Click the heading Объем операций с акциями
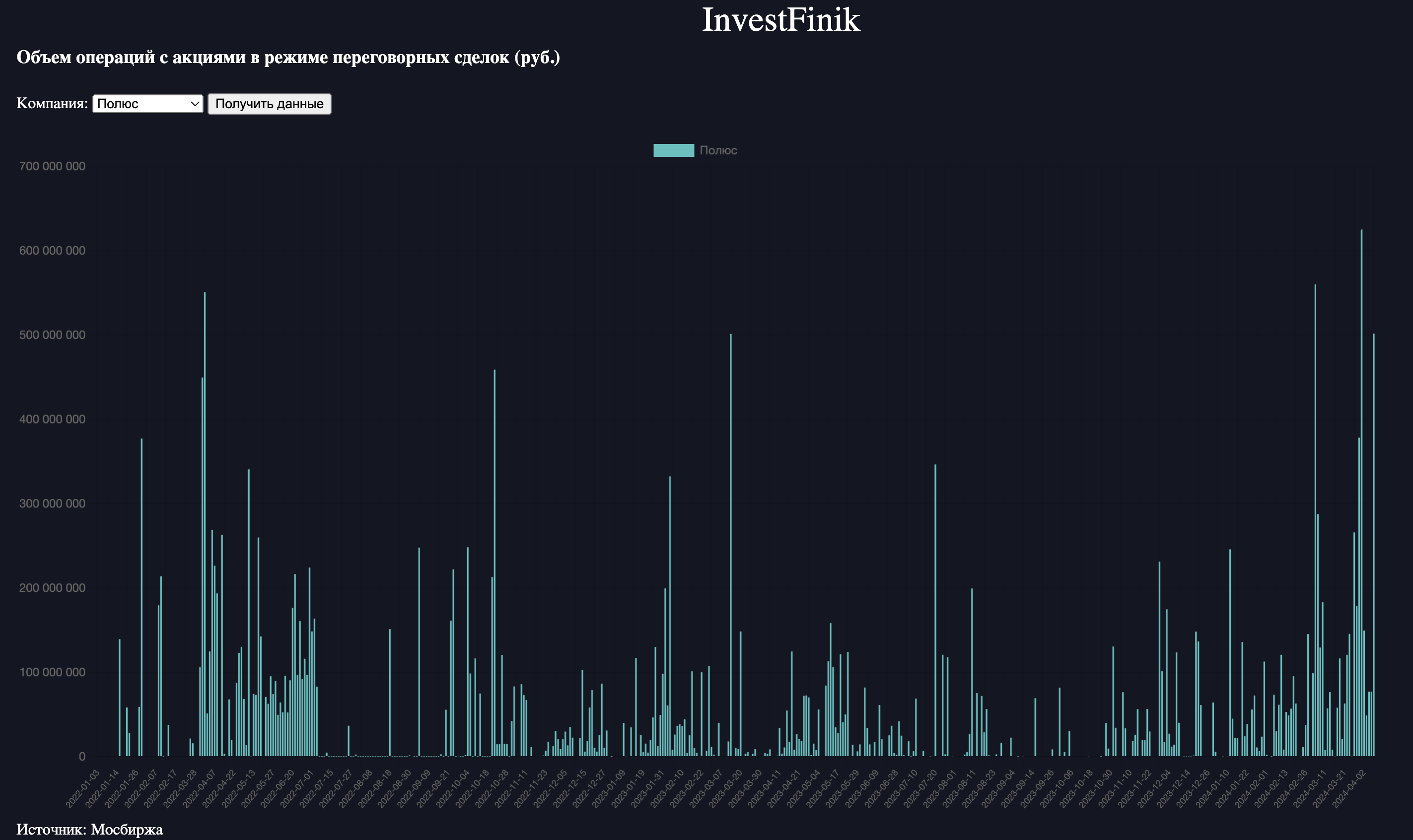 click(x=288, y=57)
